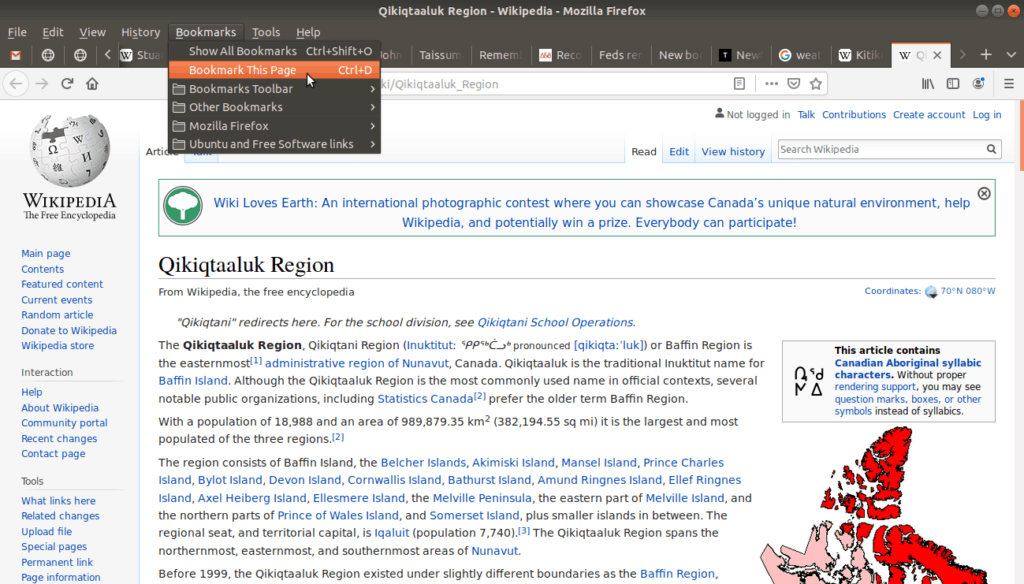Screen dimensions: 1024x584
Task: Click Qikiqtani School Operations link
Action: pos(555,322)
